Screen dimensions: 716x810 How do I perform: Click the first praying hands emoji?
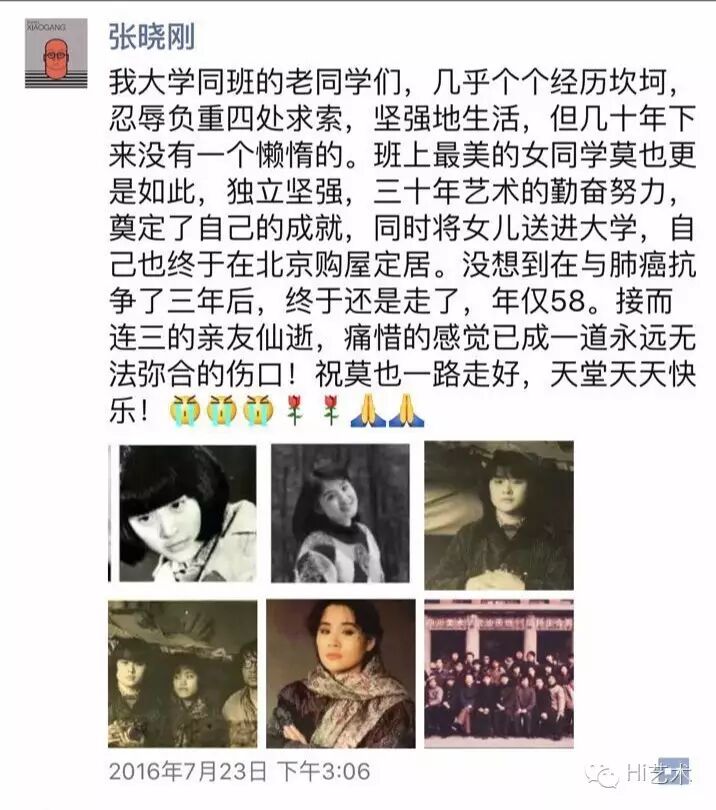pos(368,410)
